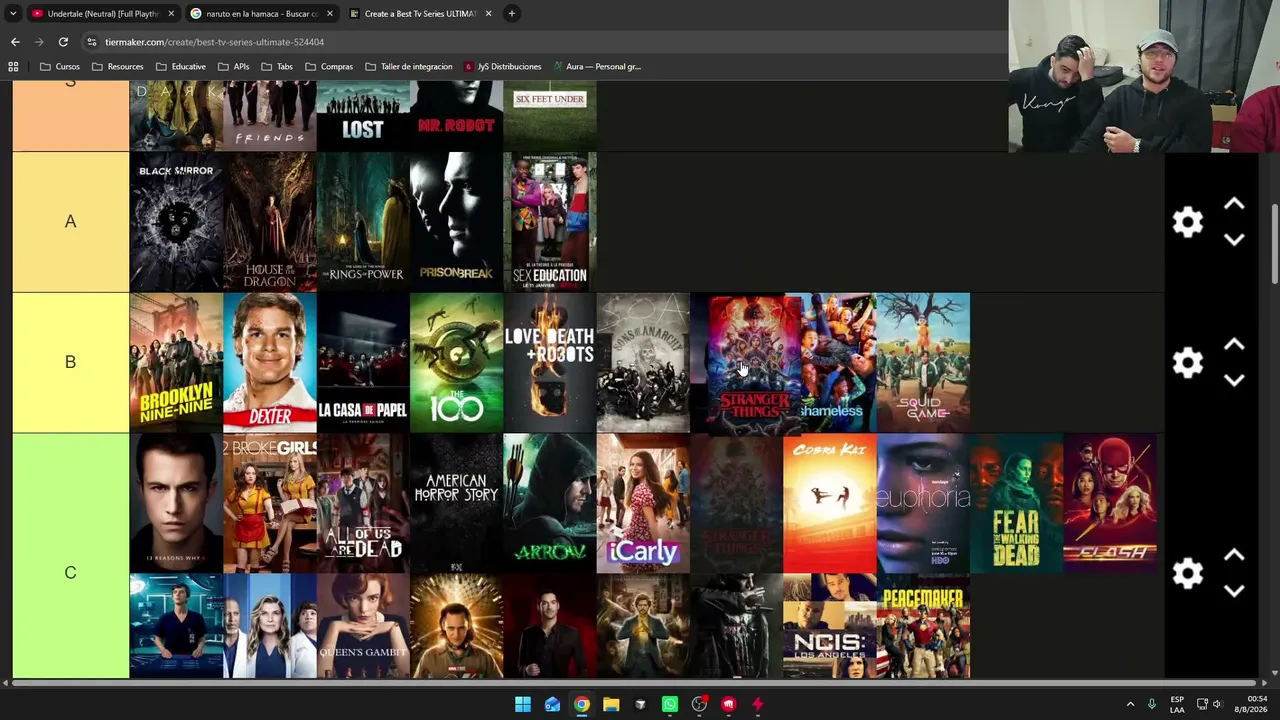Open settings gear for tier B row

pyautogui.click(x=1187, y=362)
